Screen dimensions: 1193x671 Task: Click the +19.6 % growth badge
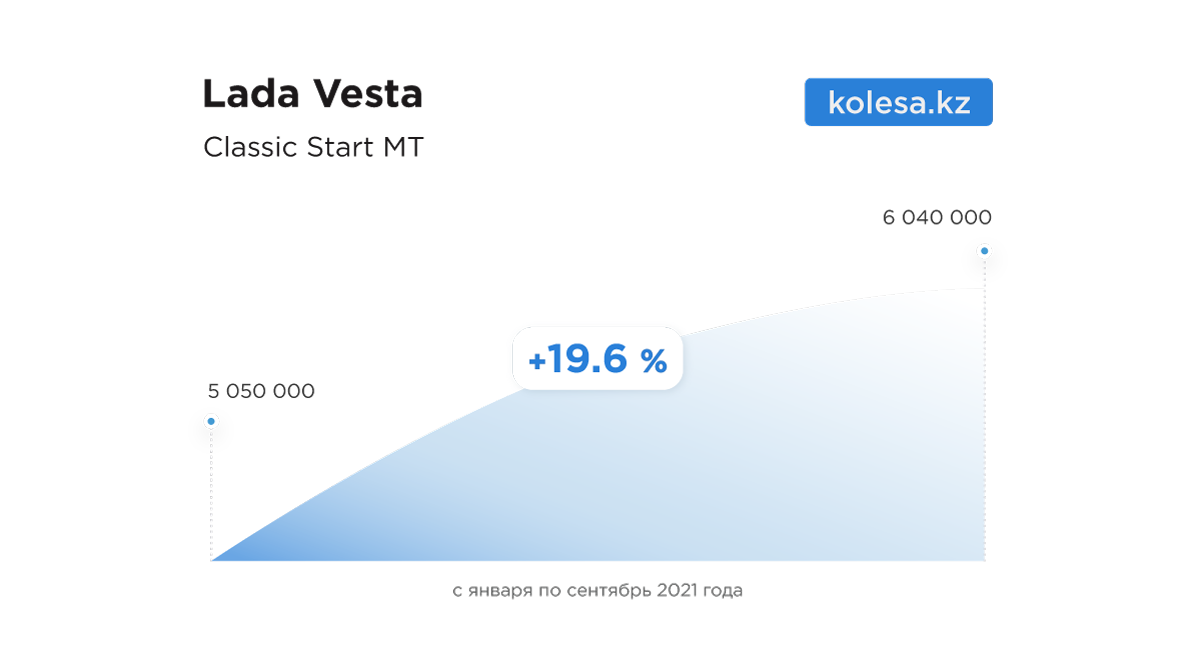point(597,358)
